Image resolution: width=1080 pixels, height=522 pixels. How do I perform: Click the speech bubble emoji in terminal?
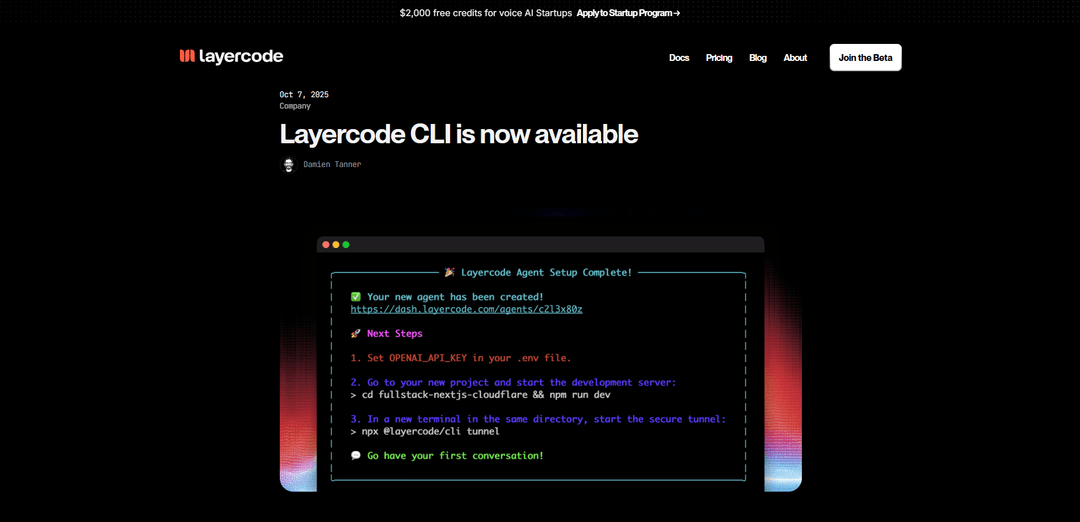[x=356, y=456]
